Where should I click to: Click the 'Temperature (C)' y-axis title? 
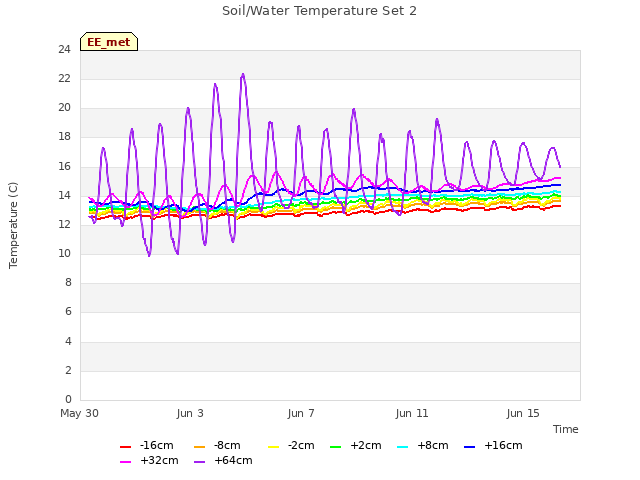click(13, 225)
